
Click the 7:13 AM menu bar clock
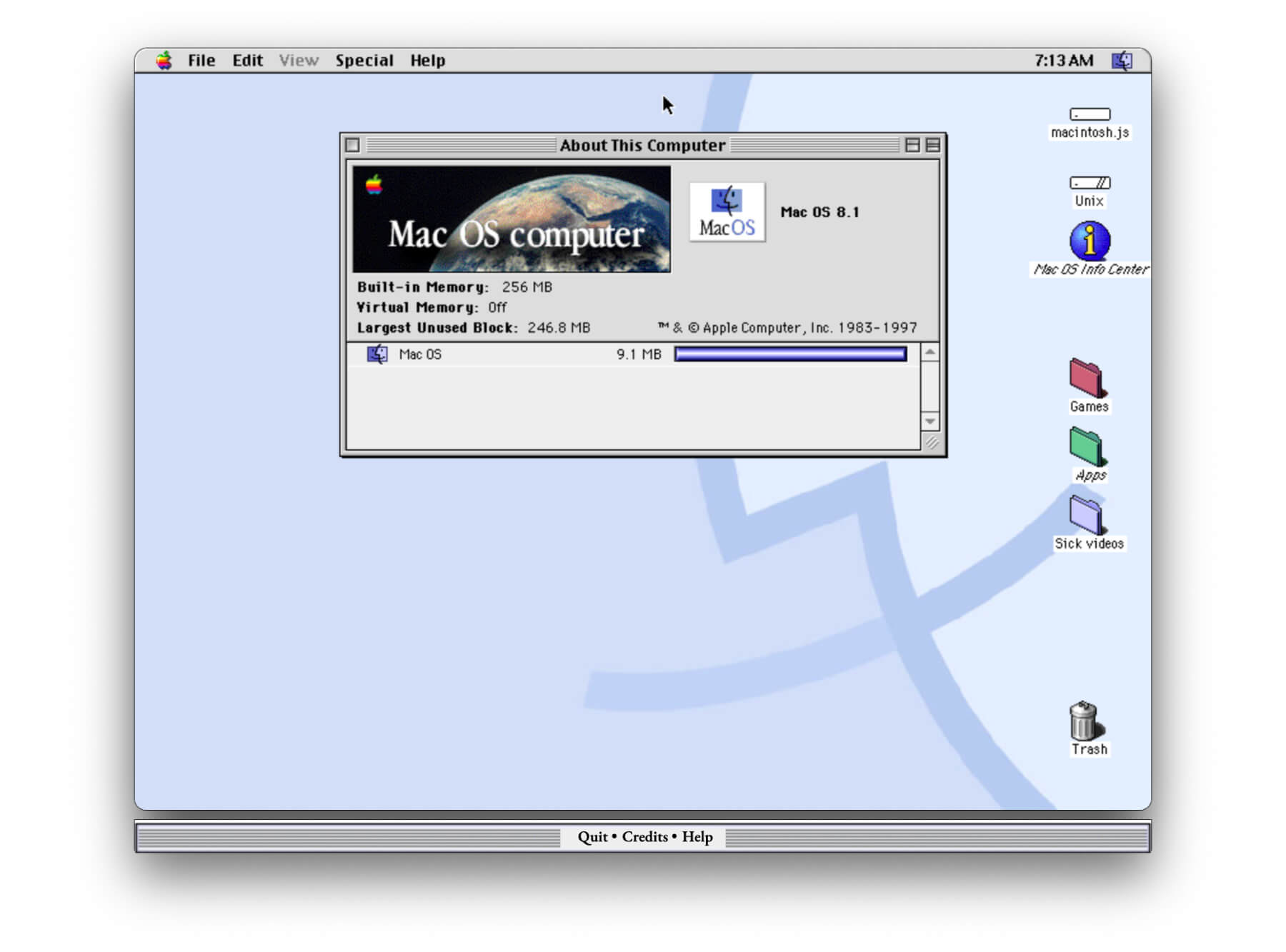tap(1064, 61)
